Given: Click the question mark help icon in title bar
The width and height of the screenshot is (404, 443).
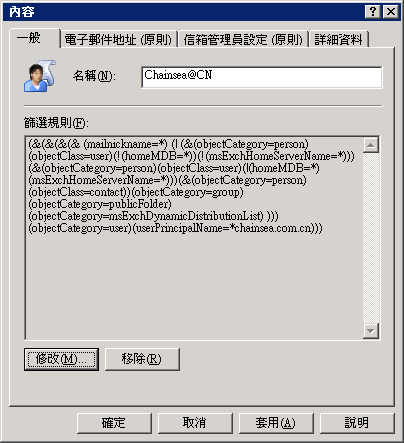Looking at the screenshot, I should (373, 12).
